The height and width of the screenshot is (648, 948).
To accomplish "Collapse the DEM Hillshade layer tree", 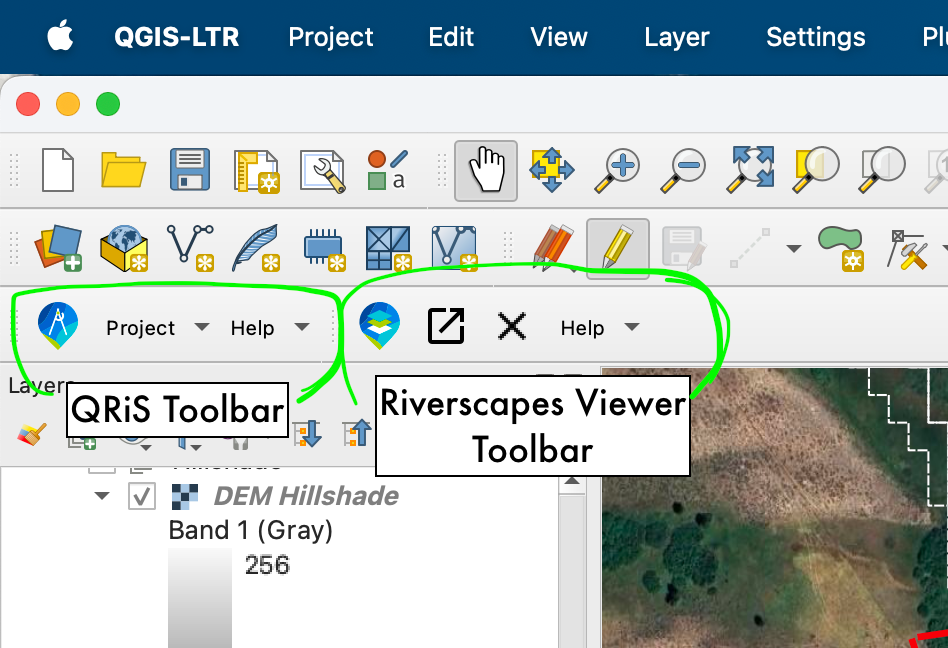I will [x=102, y=496].
